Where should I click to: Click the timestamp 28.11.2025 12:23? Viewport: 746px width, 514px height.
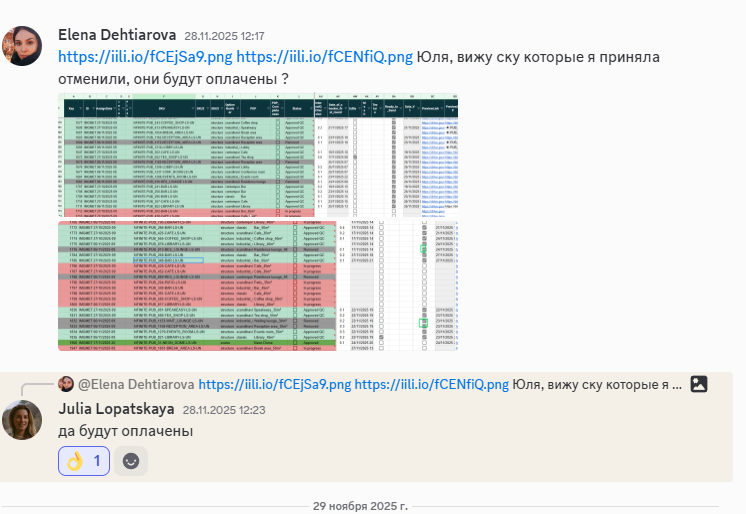224,410
